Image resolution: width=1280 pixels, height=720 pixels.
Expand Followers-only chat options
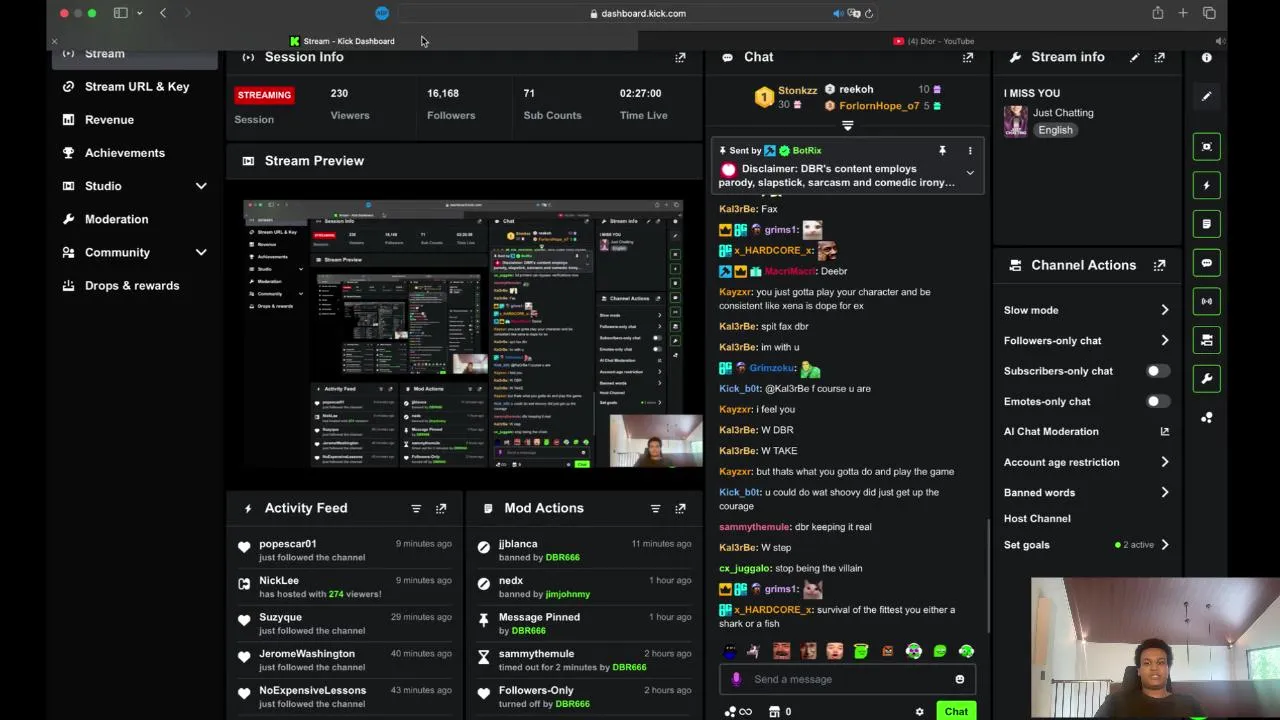(x=1164, y=341)
